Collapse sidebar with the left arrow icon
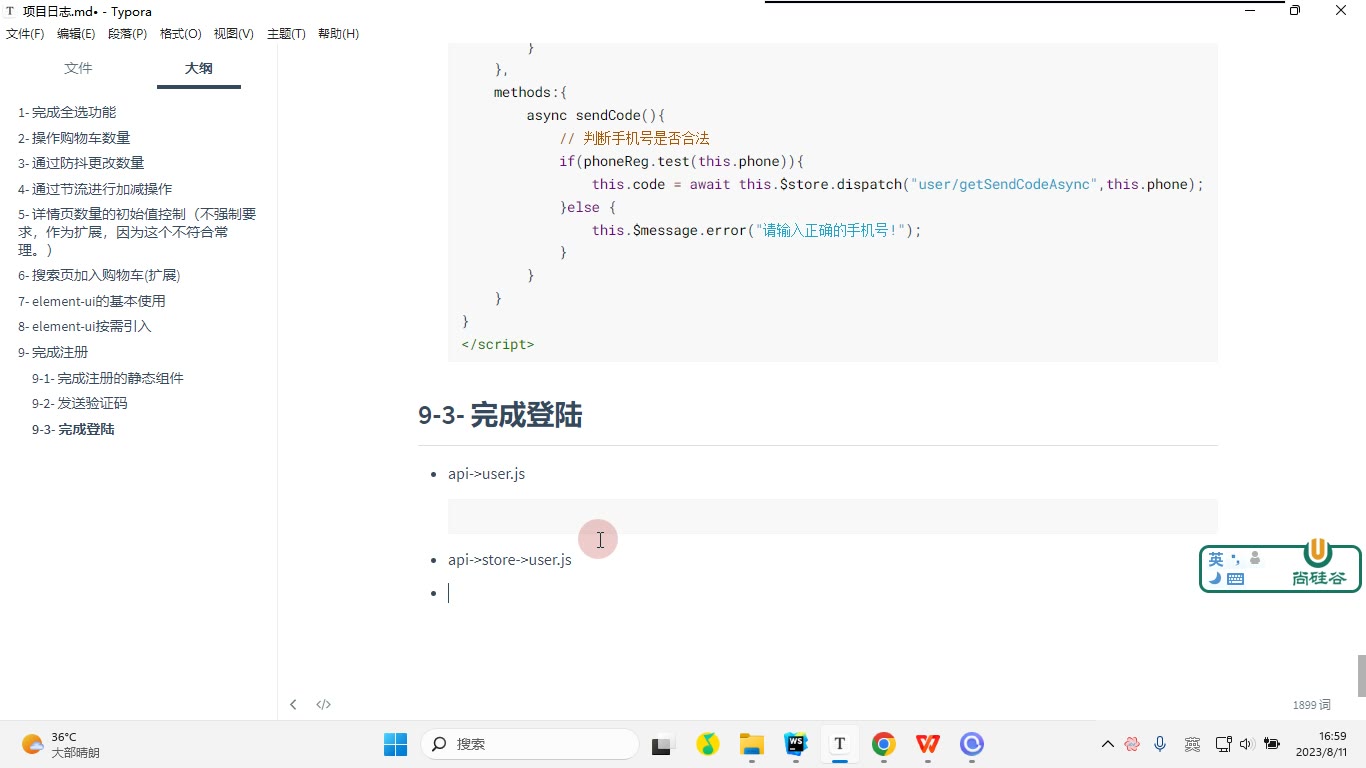The width and height of the screenshot is (1366, 768). [293, 704]
